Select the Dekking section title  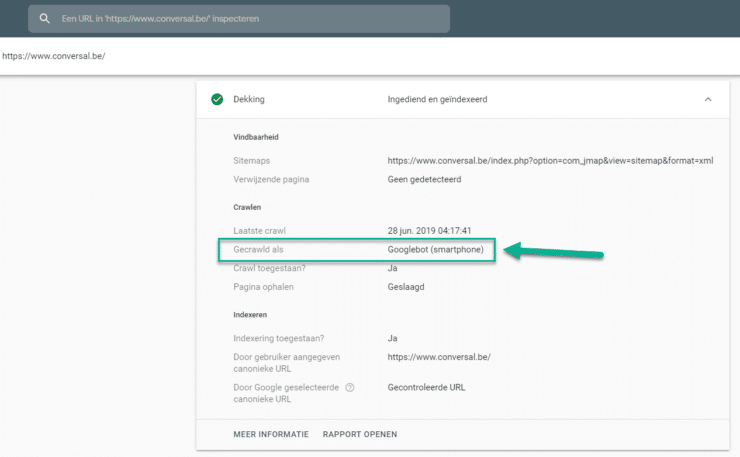[250, 100]
